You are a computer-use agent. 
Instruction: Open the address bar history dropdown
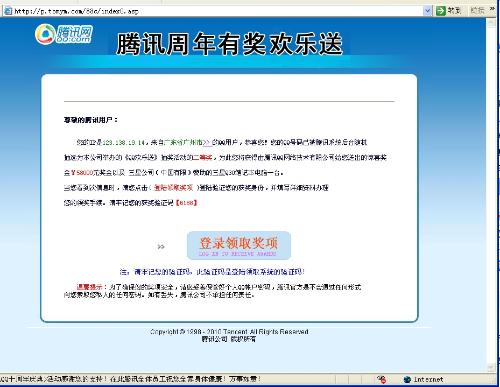428,11
